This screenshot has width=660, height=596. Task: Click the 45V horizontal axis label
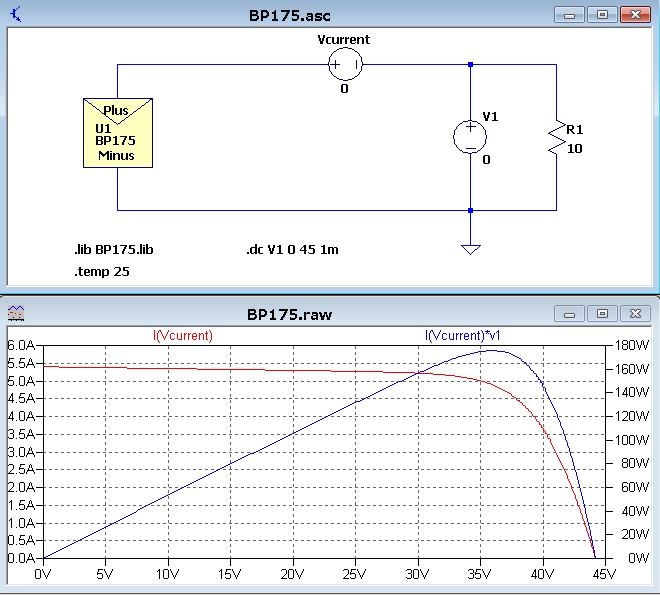coord(604,574)
